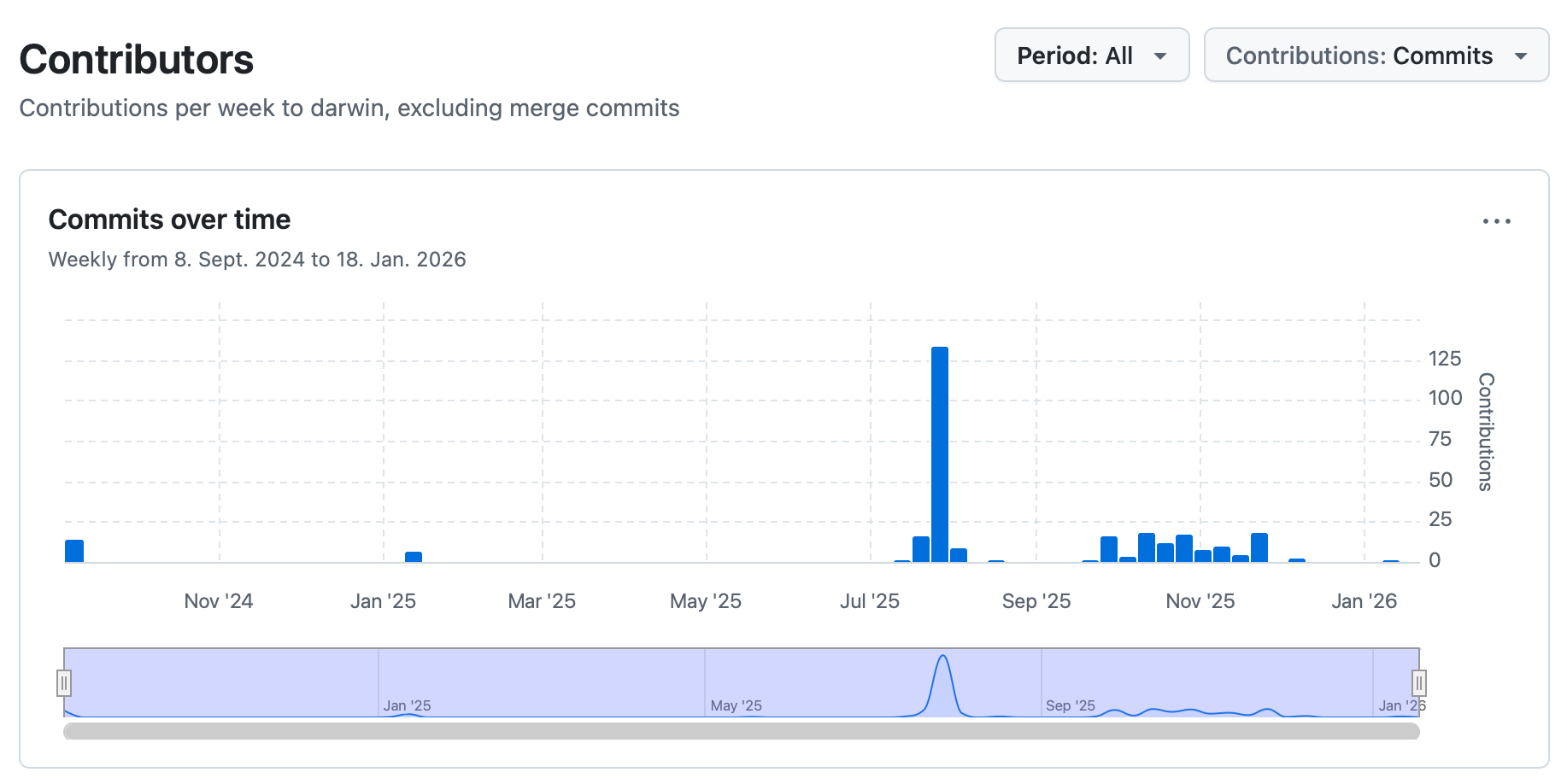This screenshot has height=784, width=1567.
Task: Click the Contributors page title
Action: tap(137, 60)
